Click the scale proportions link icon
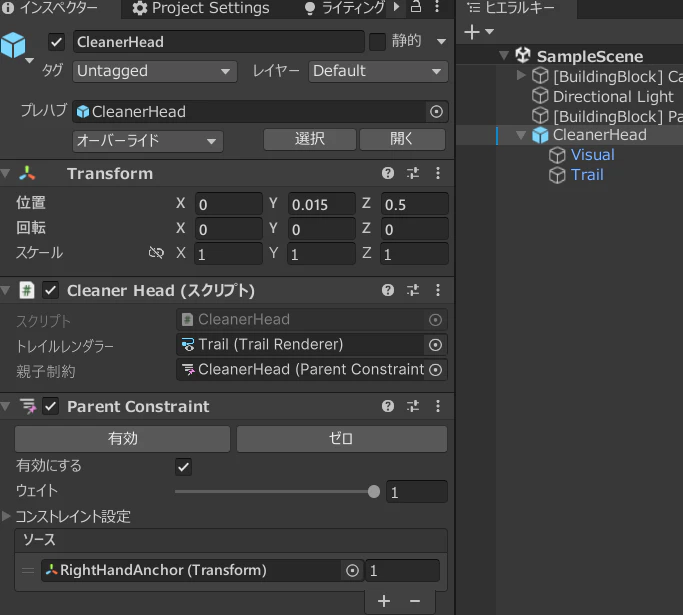This screenshot has height=615, width=683. click(156, 253)
